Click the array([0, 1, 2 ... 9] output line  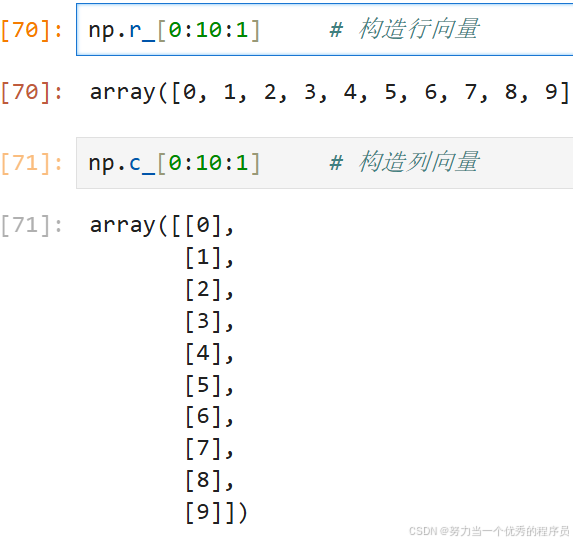330,92
